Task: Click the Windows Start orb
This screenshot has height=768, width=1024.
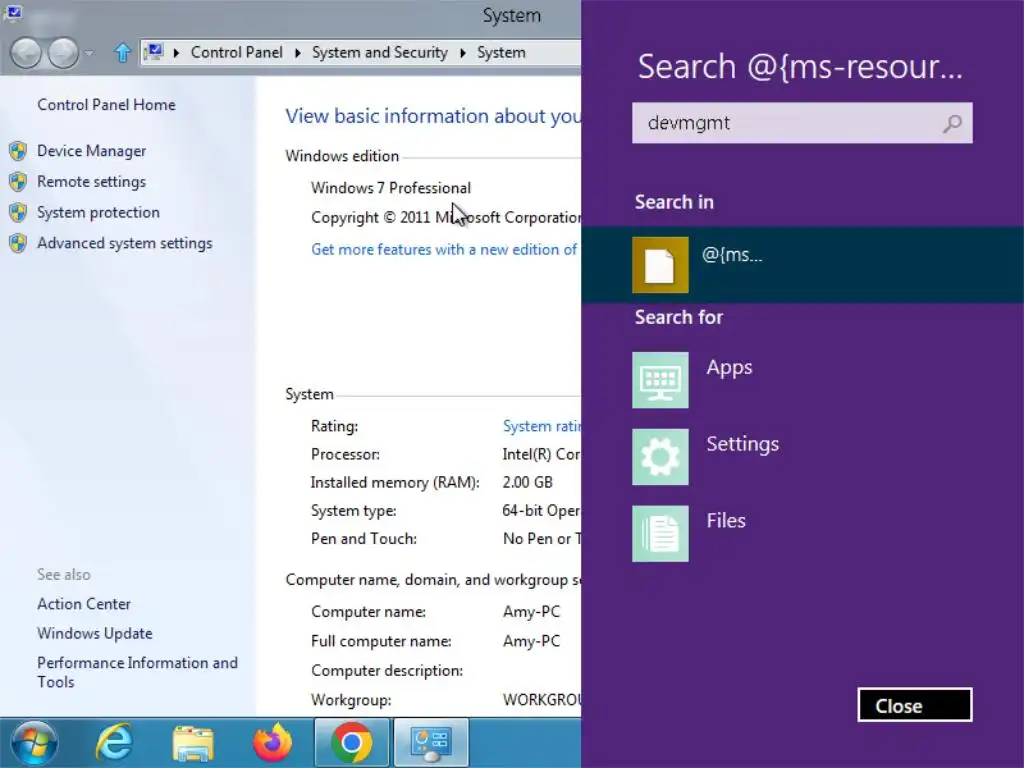Action: coord(34,743)
